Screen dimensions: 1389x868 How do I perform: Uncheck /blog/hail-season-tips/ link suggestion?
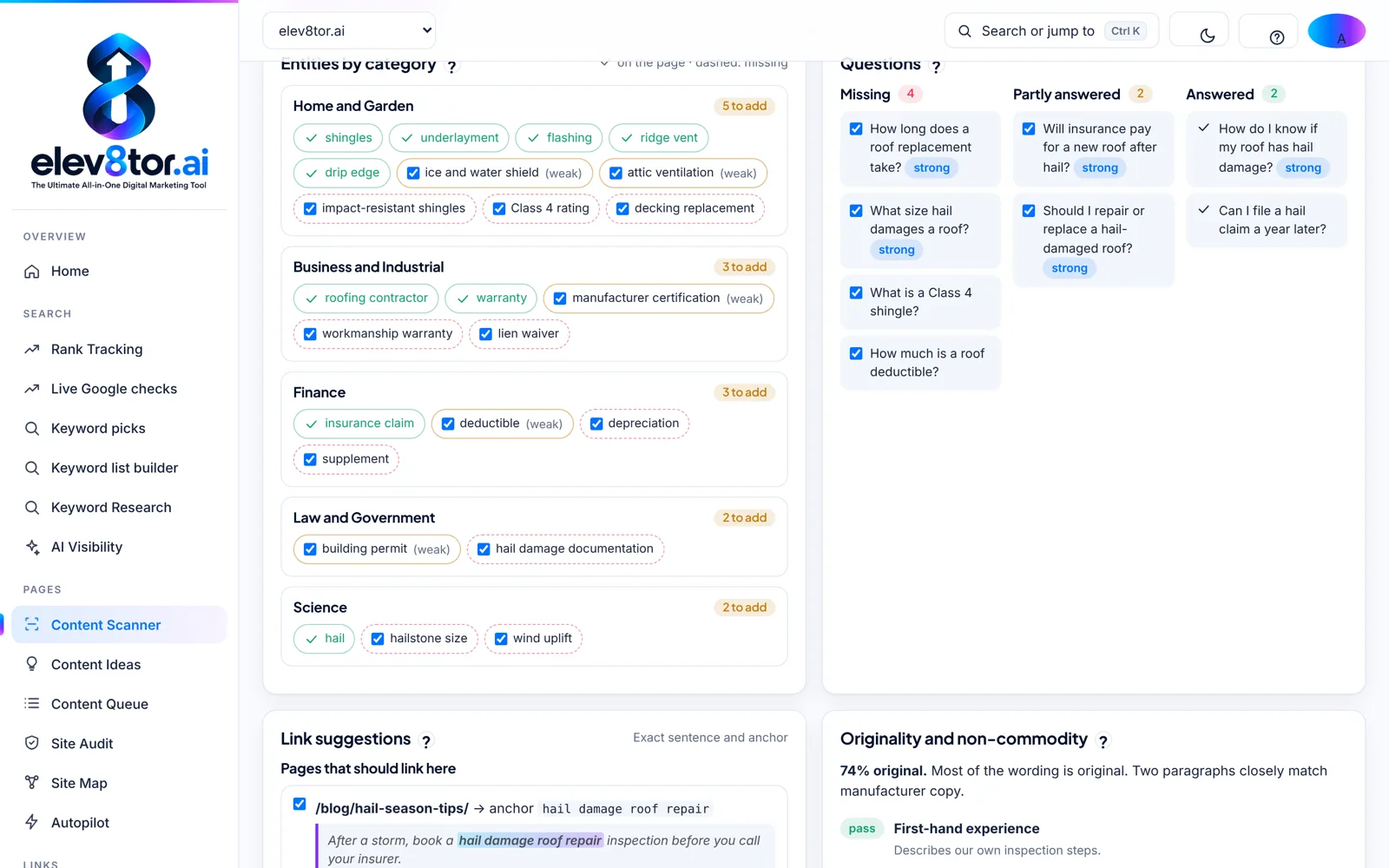pos(300,804)
